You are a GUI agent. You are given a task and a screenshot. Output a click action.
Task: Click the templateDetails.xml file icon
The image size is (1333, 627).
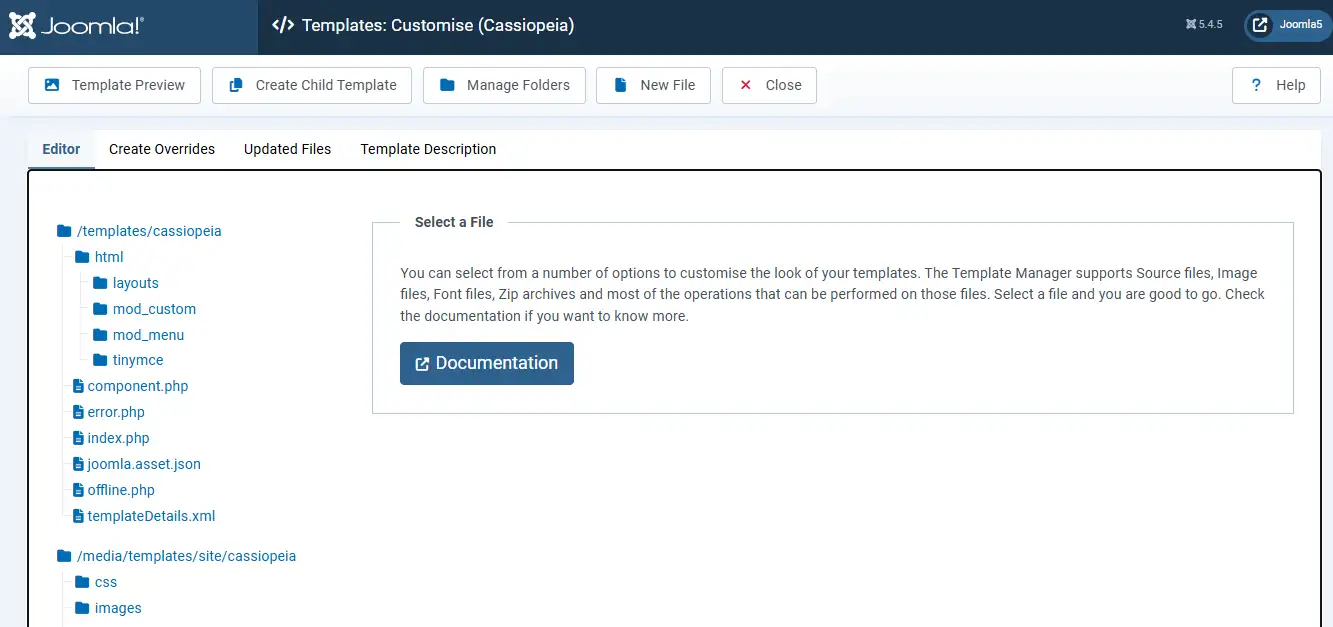[79, 516]
